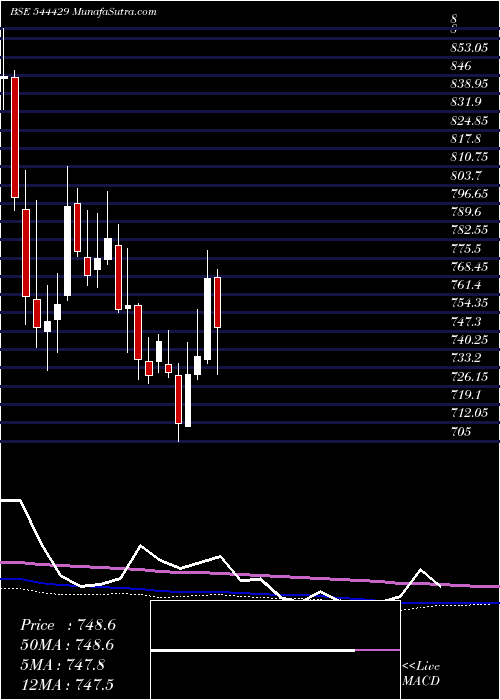This screenshot has width=500, height=700.
Task: Click the 50MA : 748.6 readout
Action: (x=67, y=645)
